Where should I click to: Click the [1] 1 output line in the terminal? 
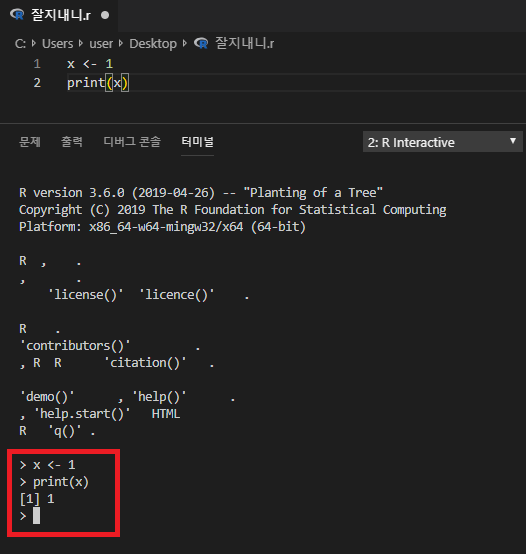pos(37,499)
